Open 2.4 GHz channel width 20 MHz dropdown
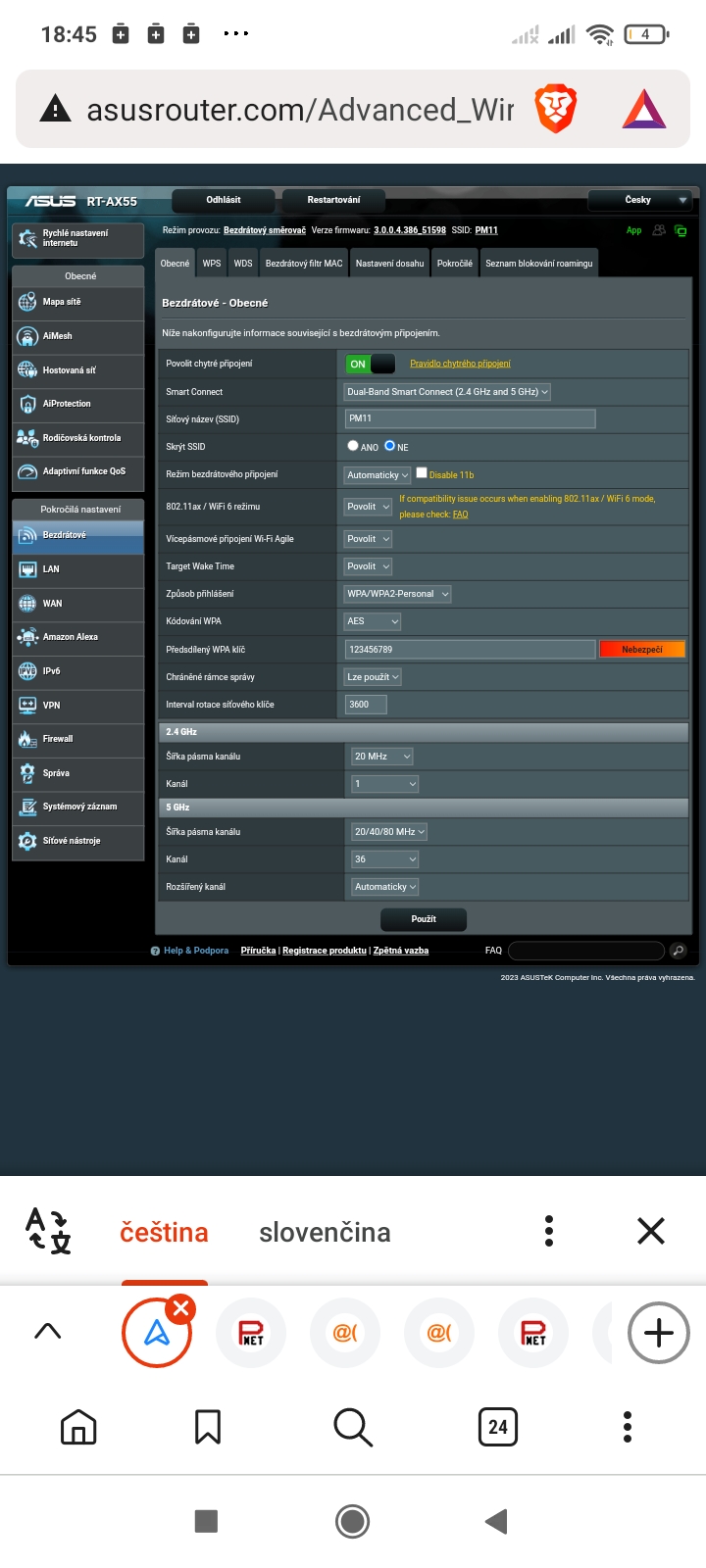Image resolution: width=706 pixels, height=1568 pixels. [382, 757]
